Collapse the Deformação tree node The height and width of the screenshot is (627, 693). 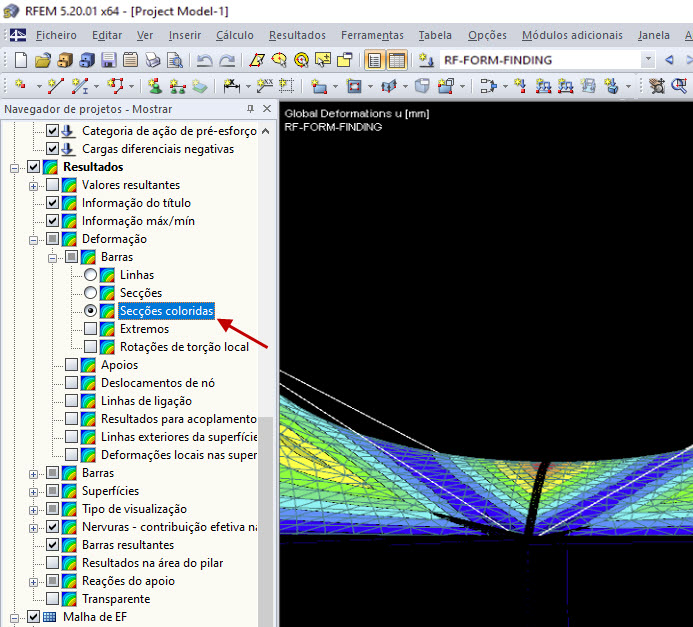point(34,239)
